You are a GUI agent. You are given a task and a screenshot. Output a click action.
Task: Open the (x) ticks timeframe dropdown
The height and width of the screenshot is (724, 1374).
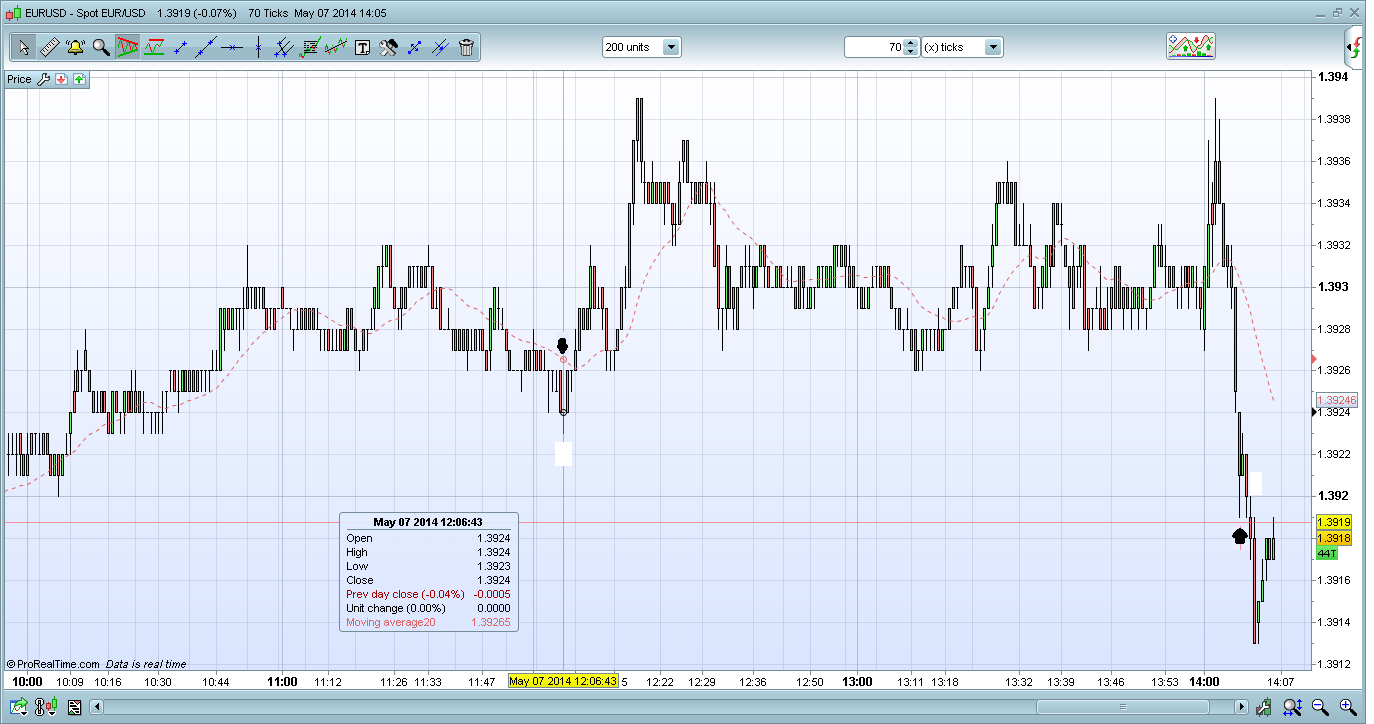[x=961, y=47]
